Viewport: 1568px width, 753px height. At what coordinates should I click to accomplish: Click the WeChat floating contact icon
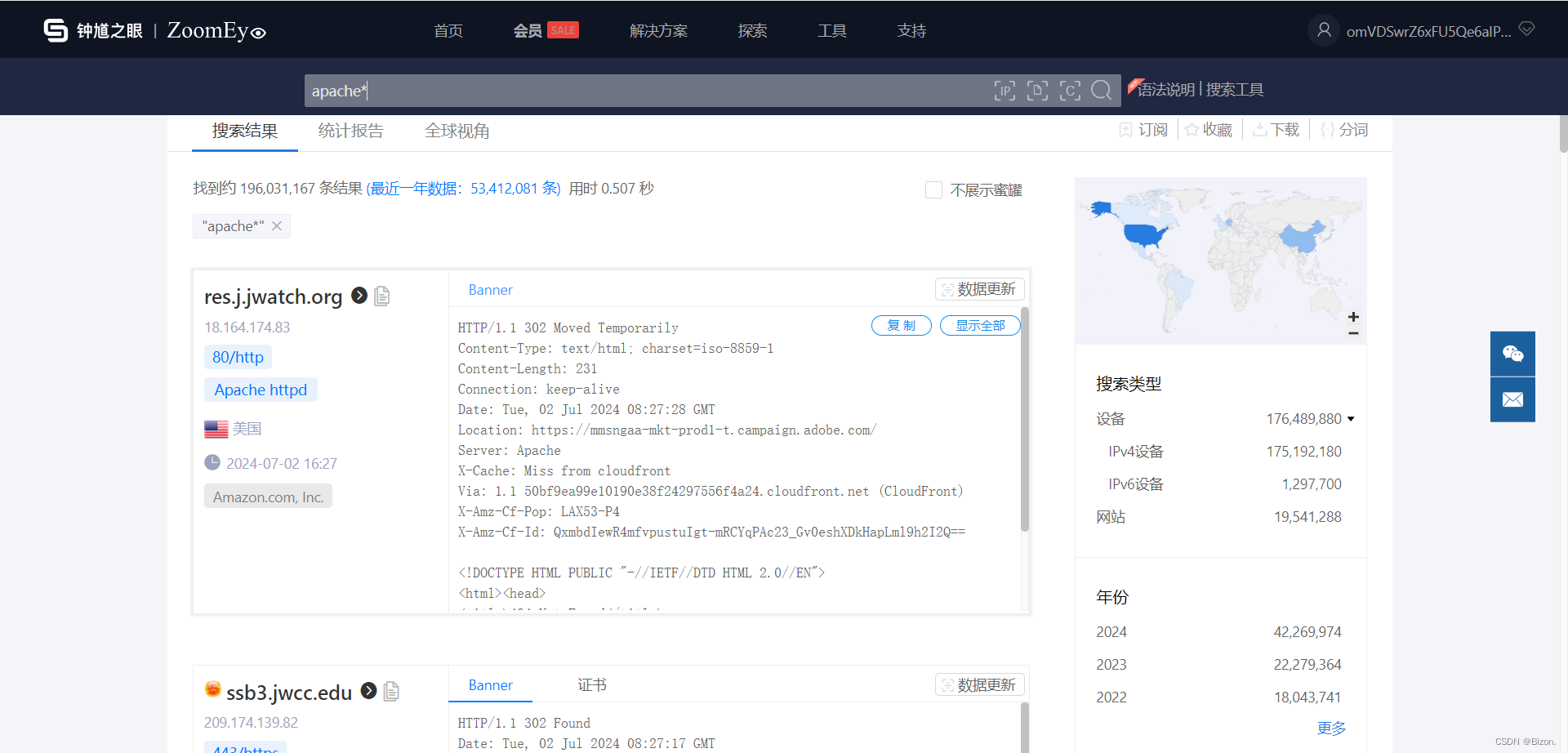[1512, 354]
